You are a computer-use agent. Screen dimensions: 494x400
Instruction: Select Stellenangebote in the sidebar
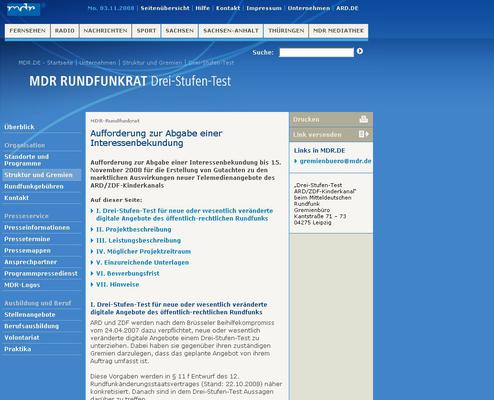click(x=30, y=315)
